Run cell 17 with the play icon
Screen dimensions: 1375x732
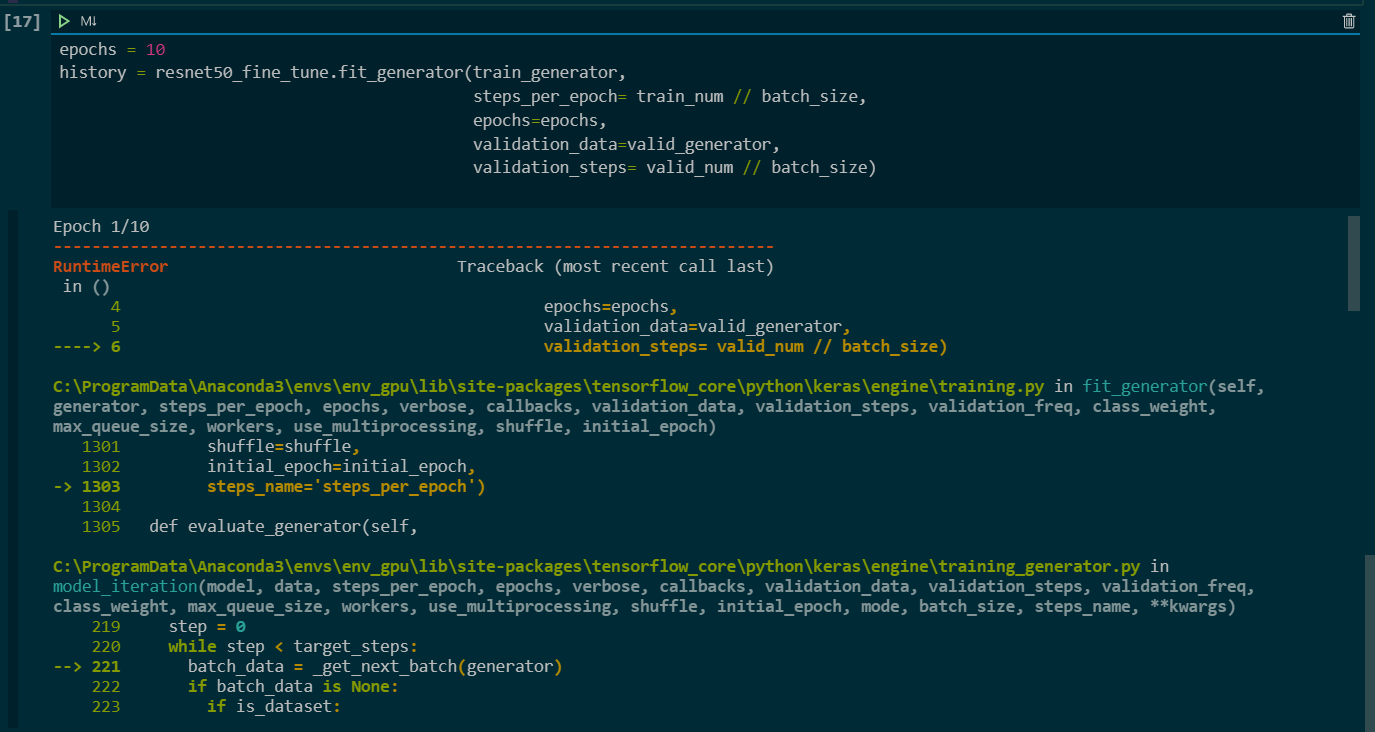(x=64, y=21)
